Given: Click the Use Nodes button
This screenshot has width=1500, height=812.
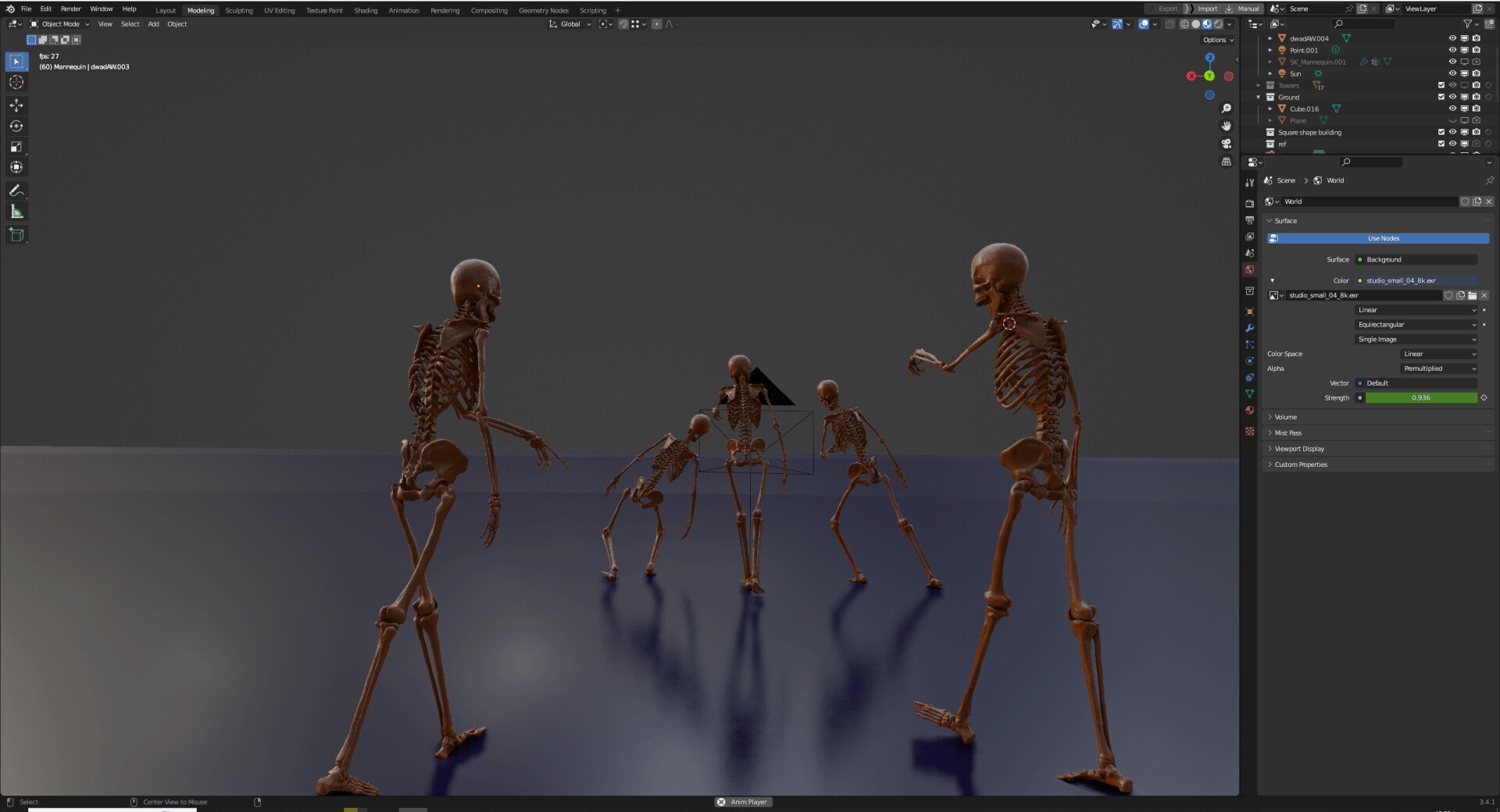Looking at the screenshot, I should point(1383,238).
